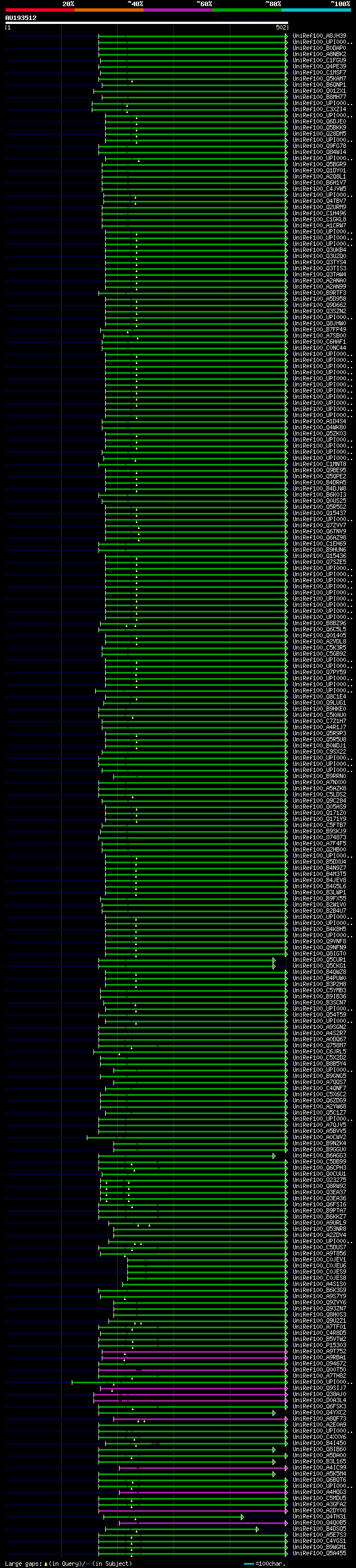
Task: Select label UniRef100_A2DY08
Action: [x=319, y=1510]
